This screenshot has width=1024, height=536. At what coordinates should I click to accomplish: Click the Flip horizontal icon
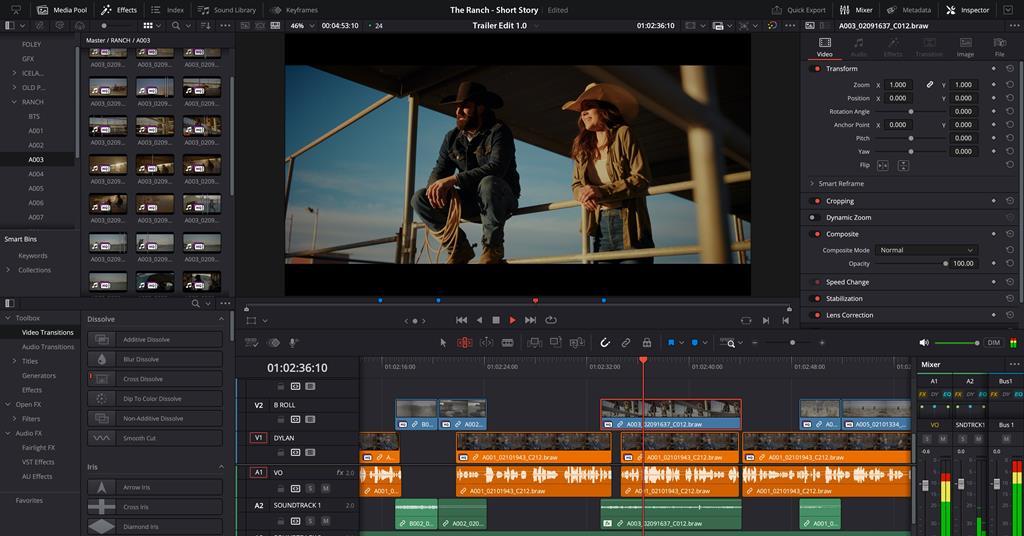(882, 165)
